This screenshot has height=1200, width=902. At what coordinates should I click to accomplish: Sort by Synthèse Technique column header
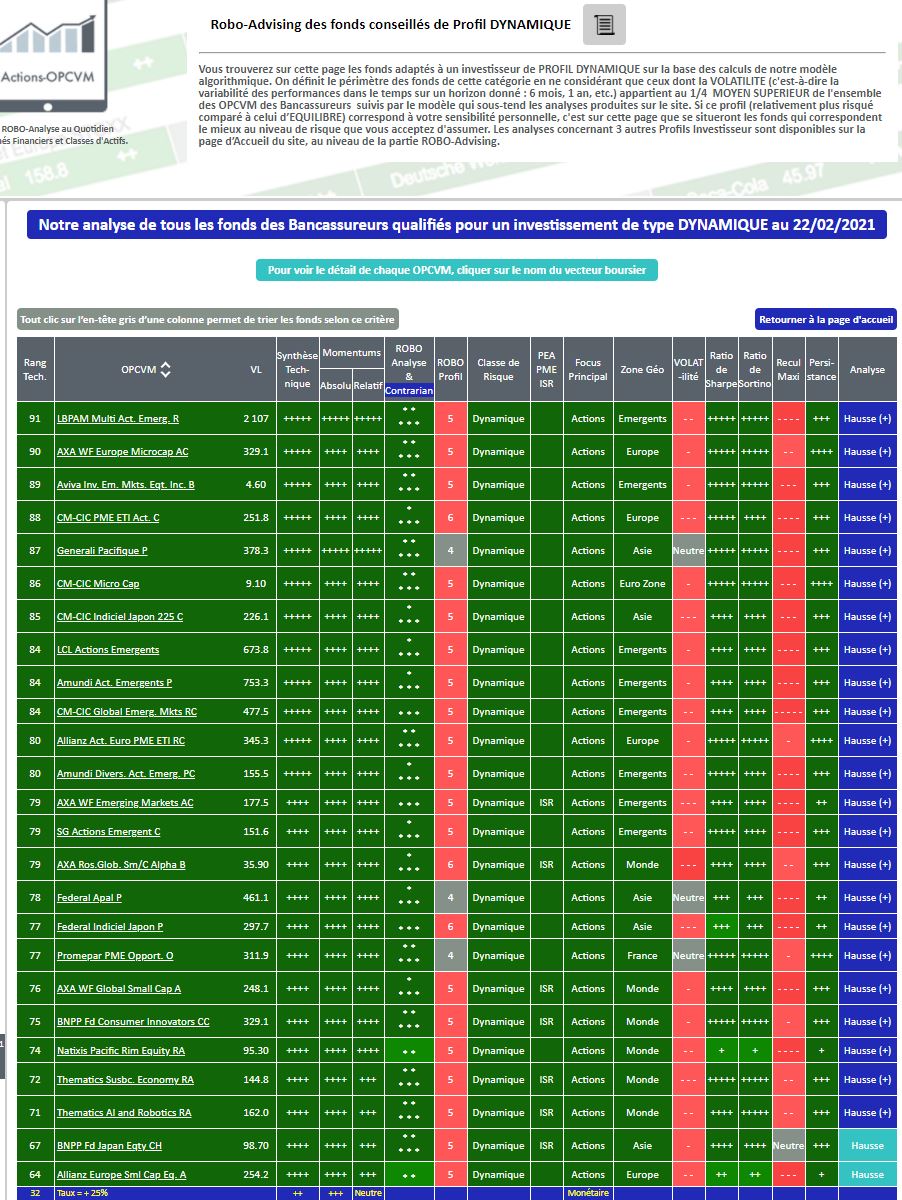[297, 369]
